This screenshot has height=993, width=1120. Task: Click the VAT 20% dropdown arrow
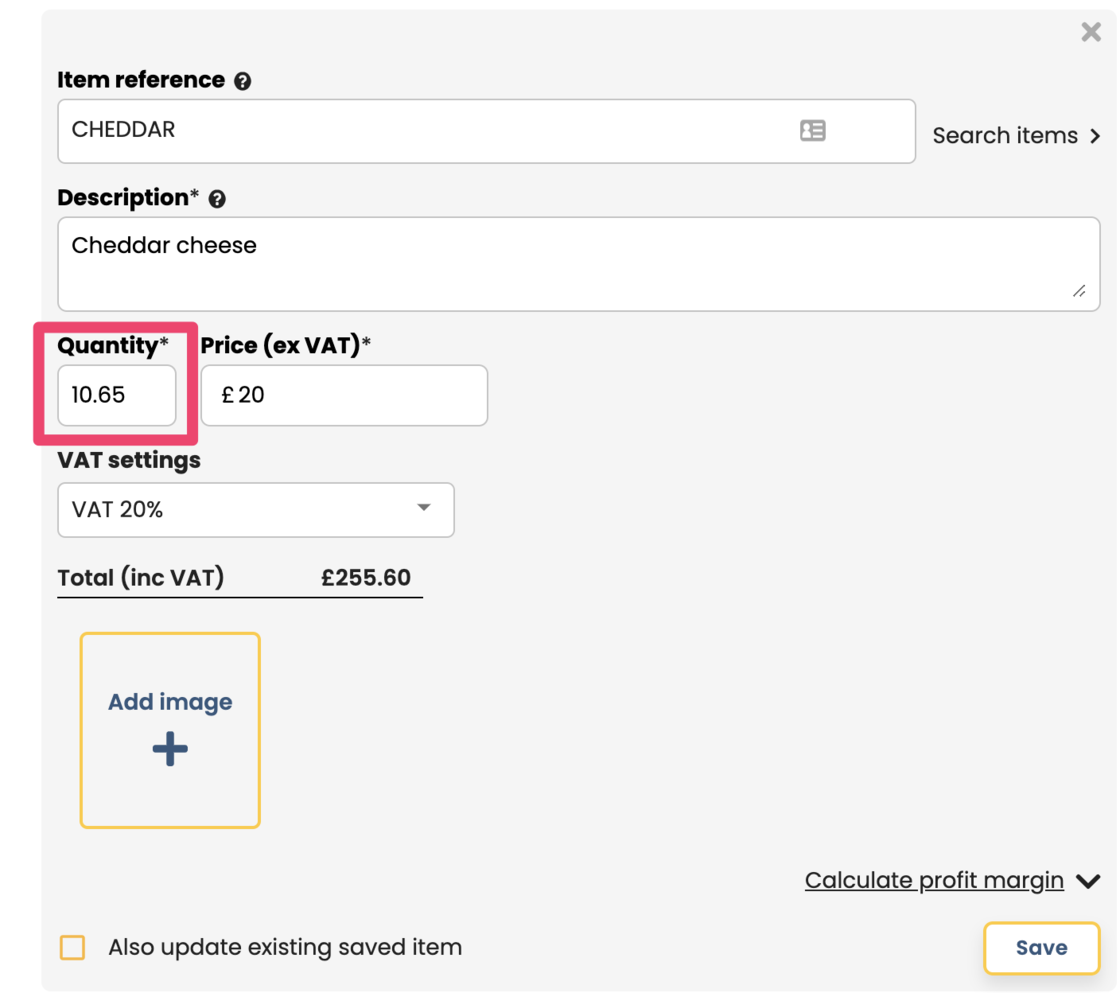point(424,508)
